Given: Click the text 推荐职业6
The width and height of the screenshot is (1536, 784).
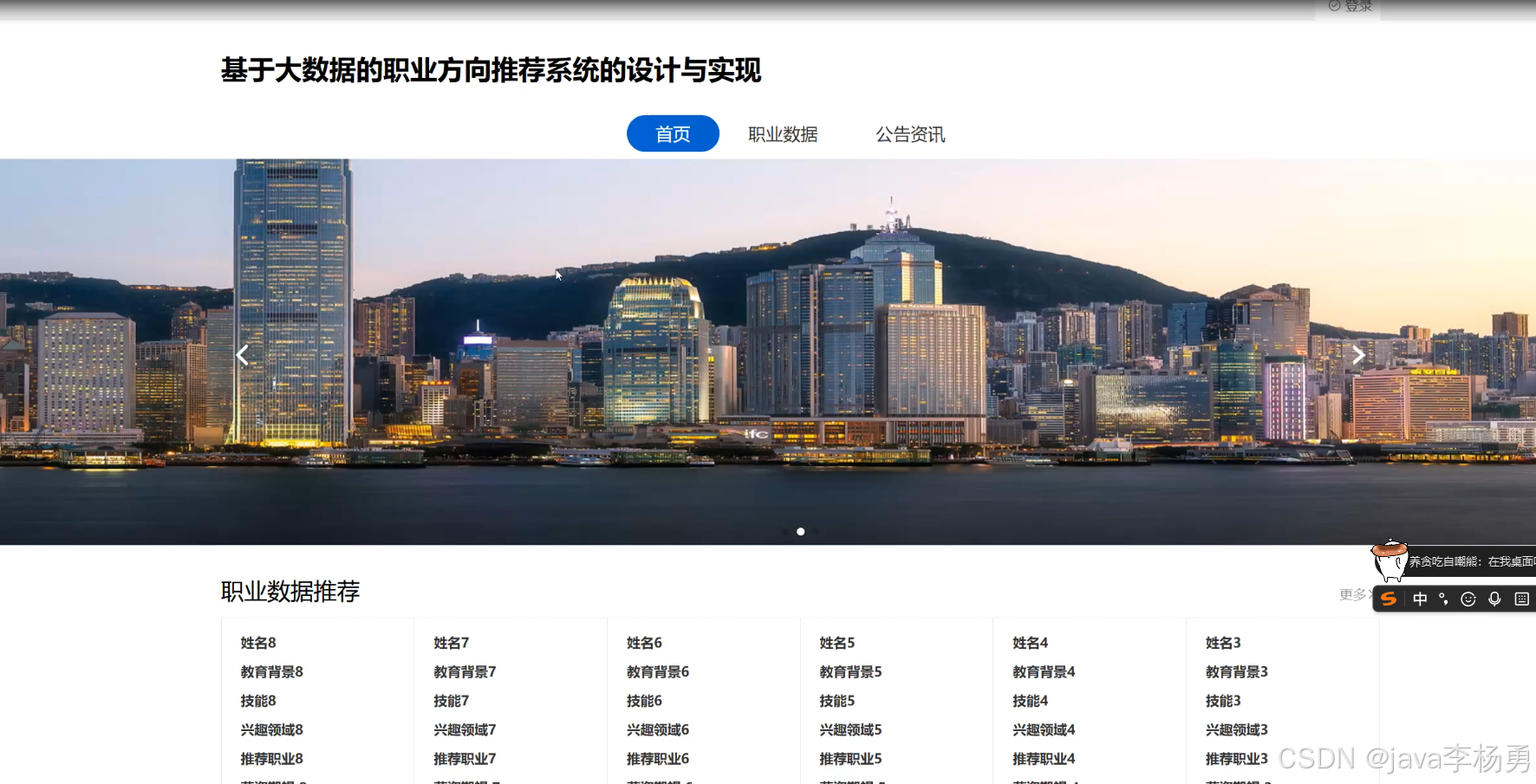Looking at the screenshot, I should tap(659, 759).
